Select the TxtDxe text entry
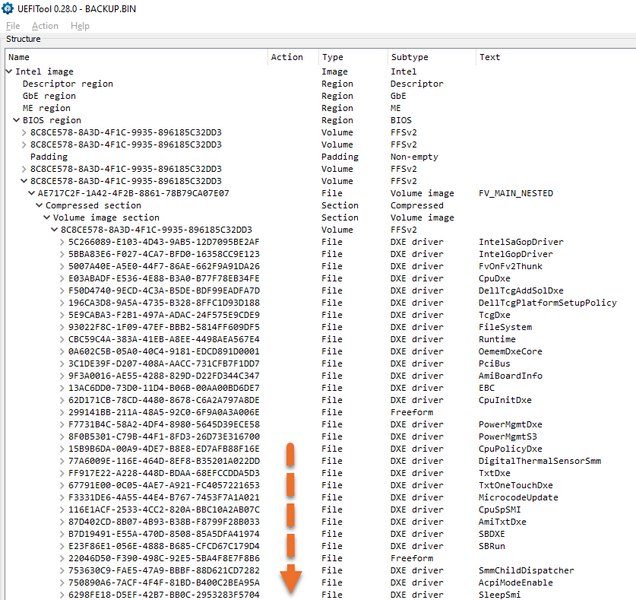The height and width of the screenshot is (600, 636). [x=494, y=473]
